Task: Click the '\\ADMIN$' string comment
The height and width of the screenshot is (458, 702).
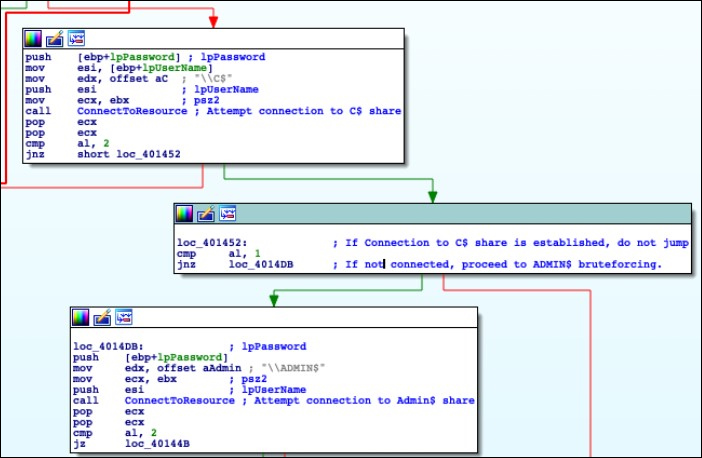Action: [x=293, y=368]
